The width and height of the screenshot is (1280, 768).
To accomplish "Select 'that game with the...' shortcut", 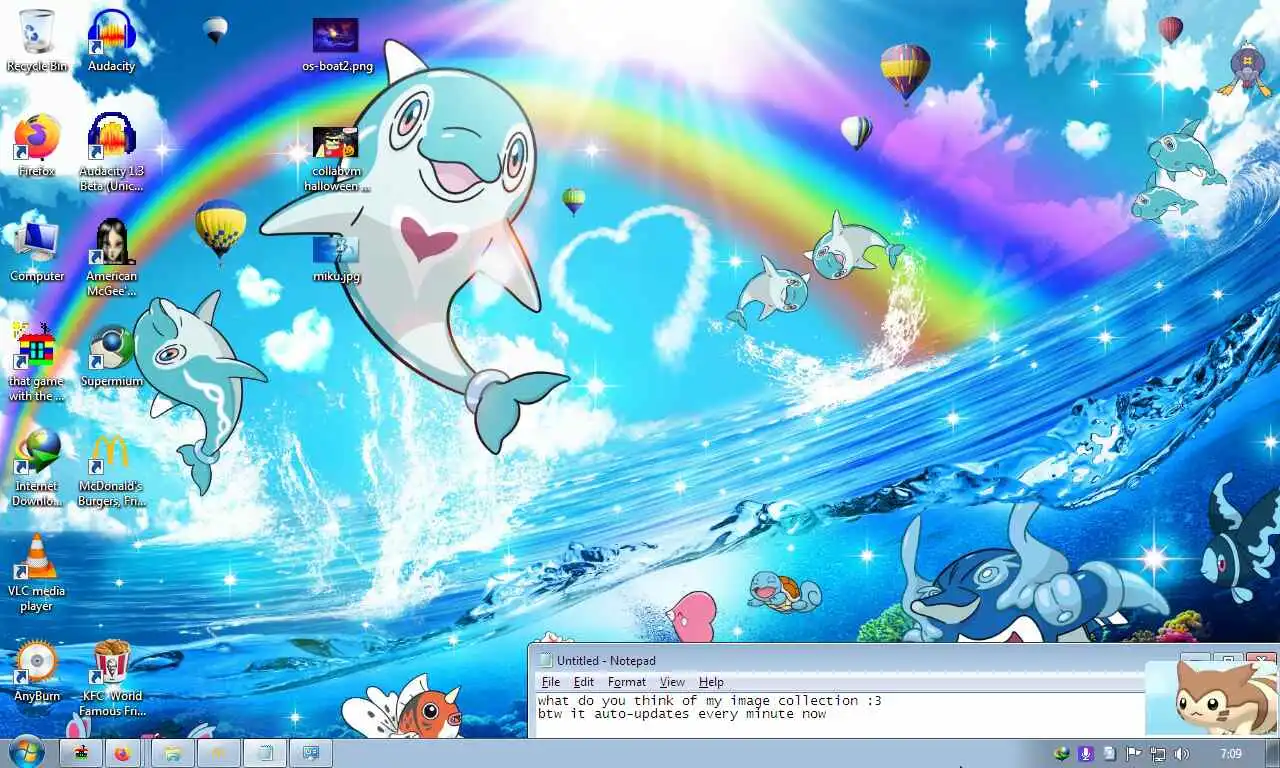I will [37, 362].
